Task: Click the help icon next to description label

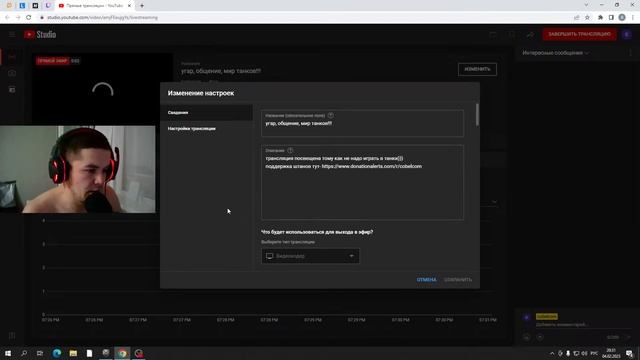Action: coord(290,151)
